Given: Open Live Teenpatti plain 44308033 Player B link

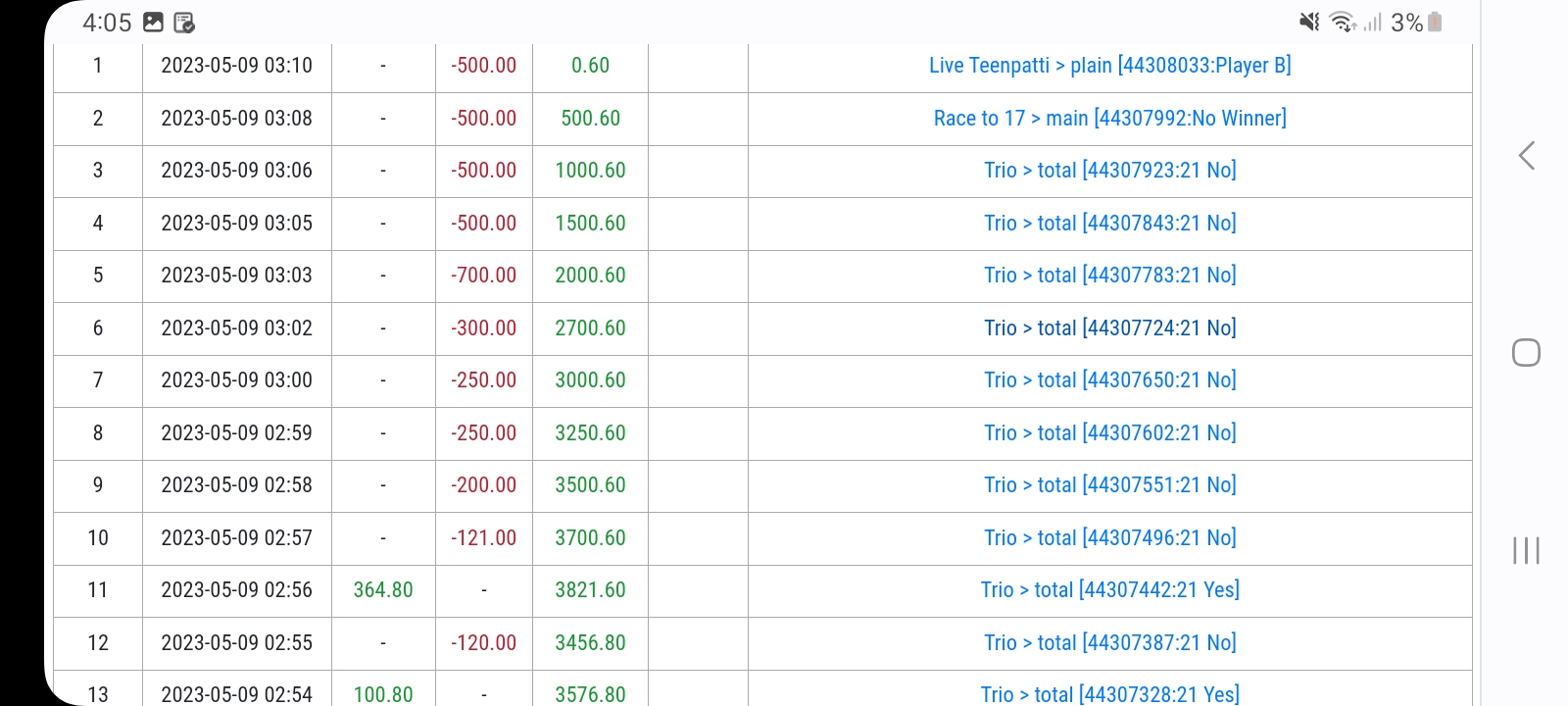Looking at the screenshot, I should [x=1109, y=66].
